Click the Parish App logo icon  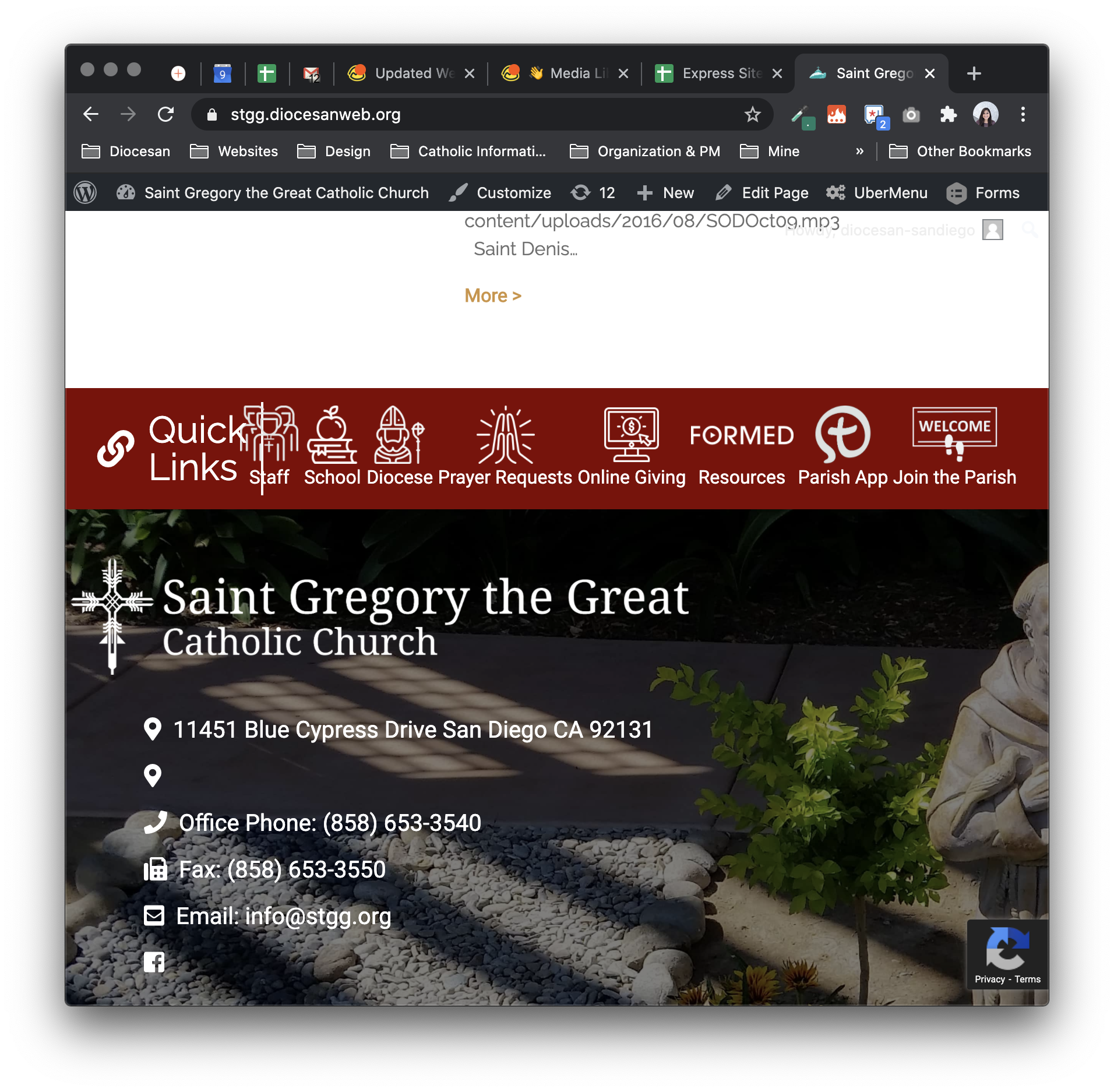click(842, 435)
